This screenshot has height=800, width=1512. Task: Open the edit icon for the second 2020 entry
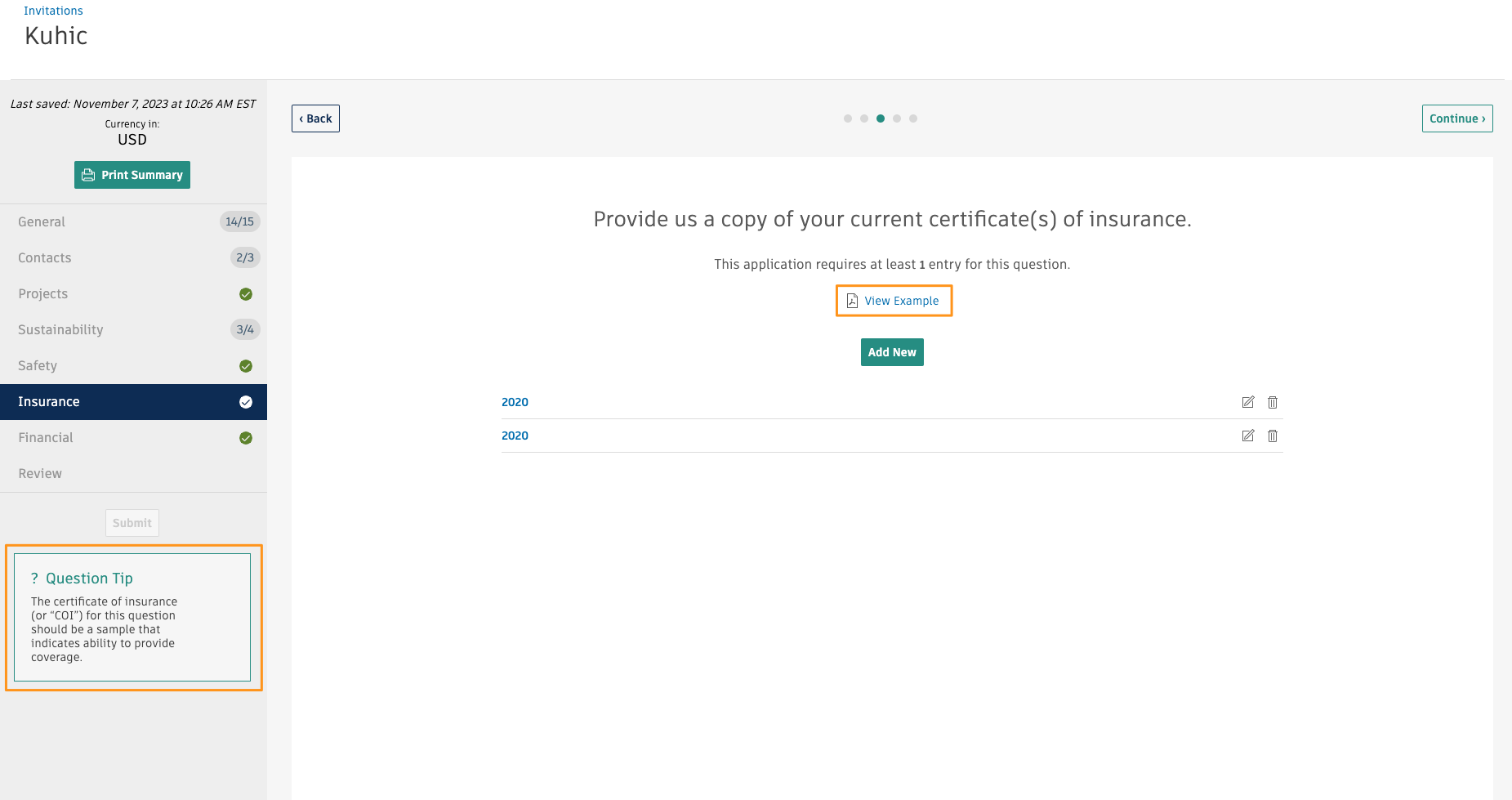coord(1247,436)
